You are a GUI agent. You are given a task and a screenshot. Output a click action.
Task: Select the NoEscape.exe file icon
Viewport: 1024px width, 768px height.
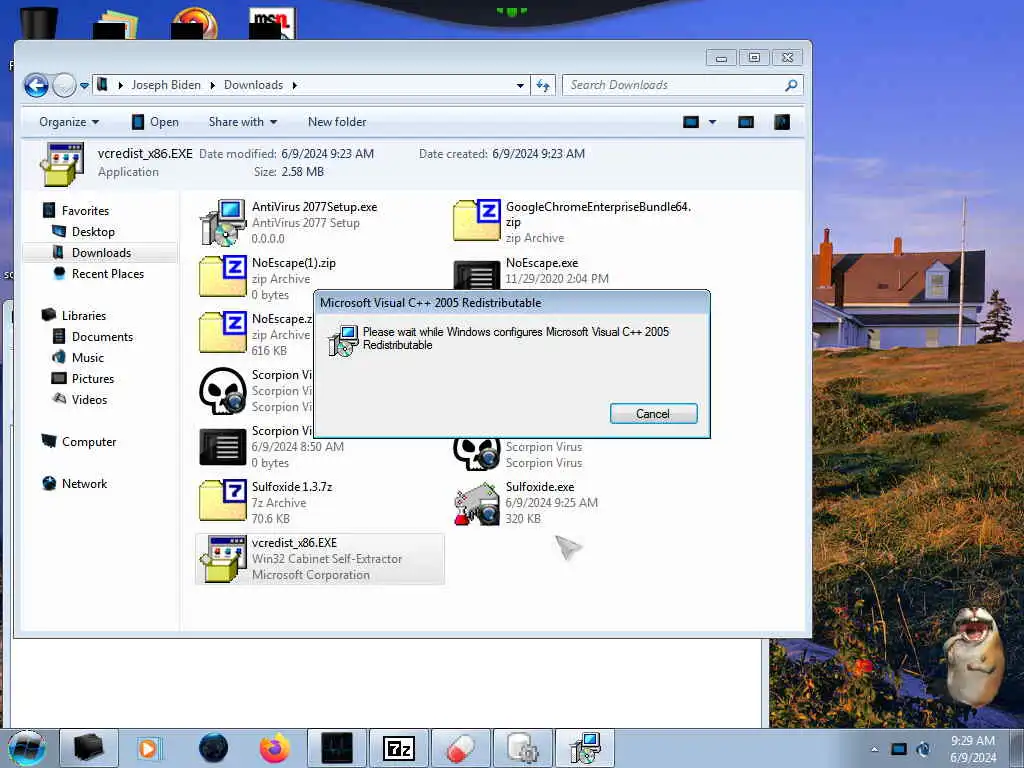tap(477, 274)
